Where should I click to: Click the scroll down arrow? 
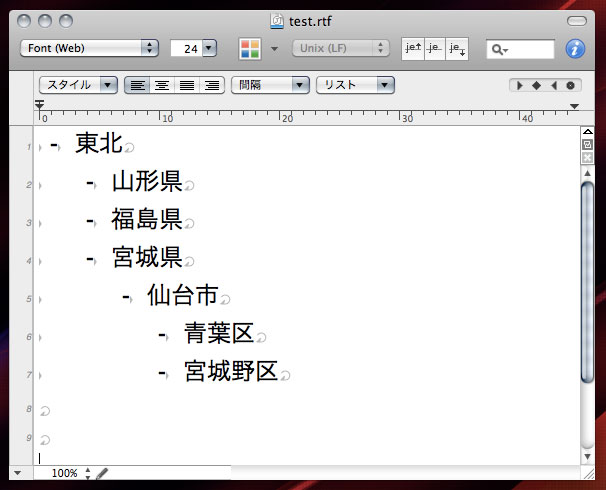pos(587,456)
